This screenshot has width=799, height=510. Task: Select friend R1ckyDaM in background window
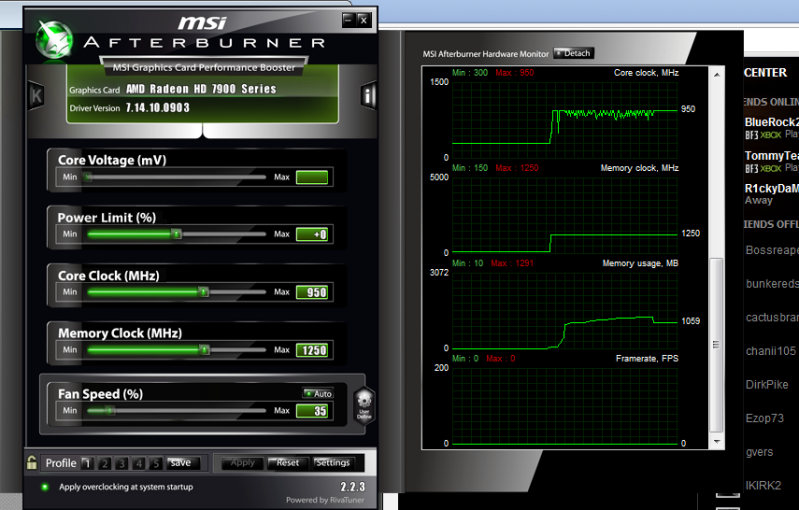click(x=771, y=194)
